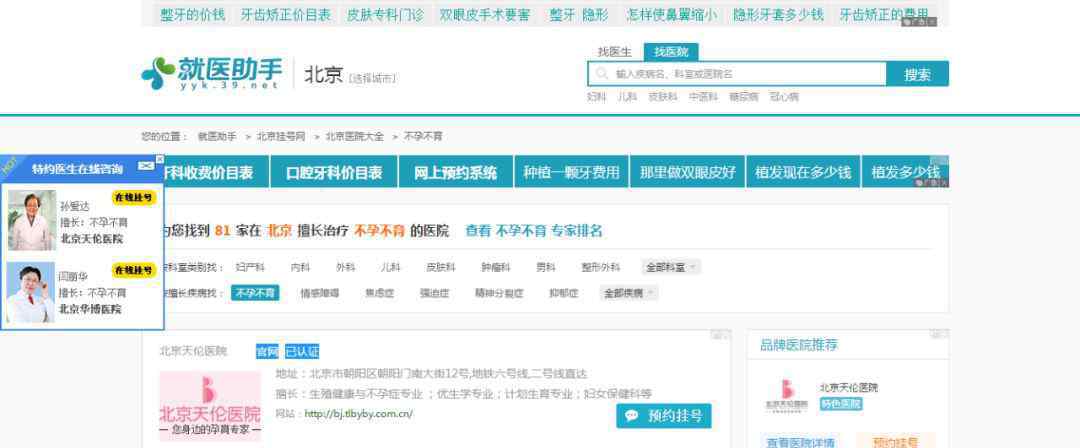Filter by disease 情感障碍
This screenshot has width=1080, height=448.
coord(320,294)
